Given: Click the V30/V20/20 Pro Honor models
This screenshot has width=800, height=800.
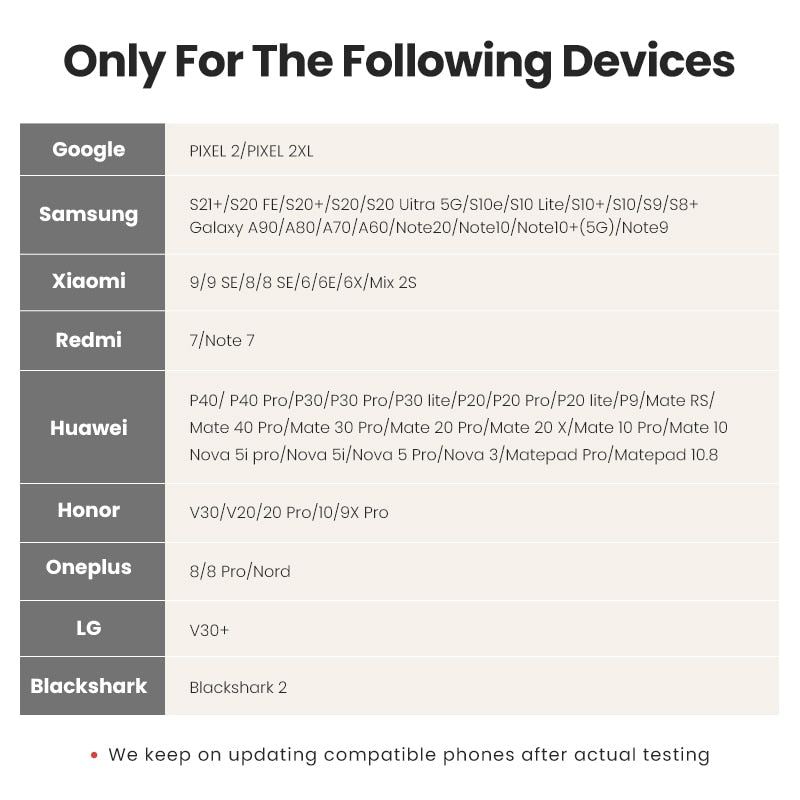Looking at the screenshot, I should pos(289,512).
